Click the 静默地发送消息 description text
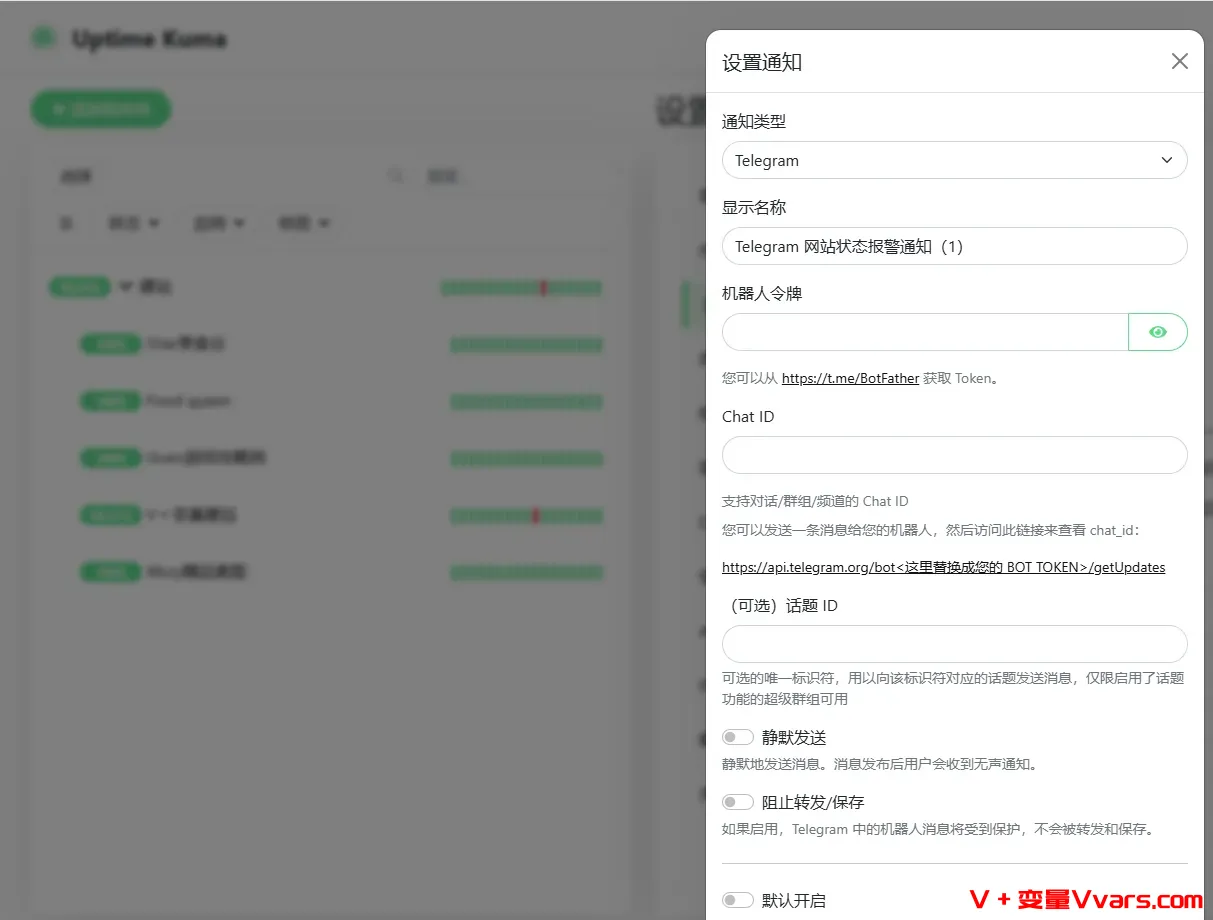 pyautogui.click(x=880, y=765)
